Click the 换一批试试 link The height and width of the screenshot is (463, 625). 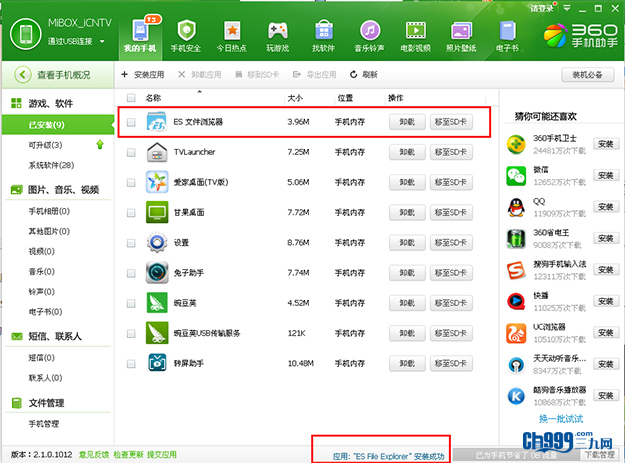[x=560, y=418]
